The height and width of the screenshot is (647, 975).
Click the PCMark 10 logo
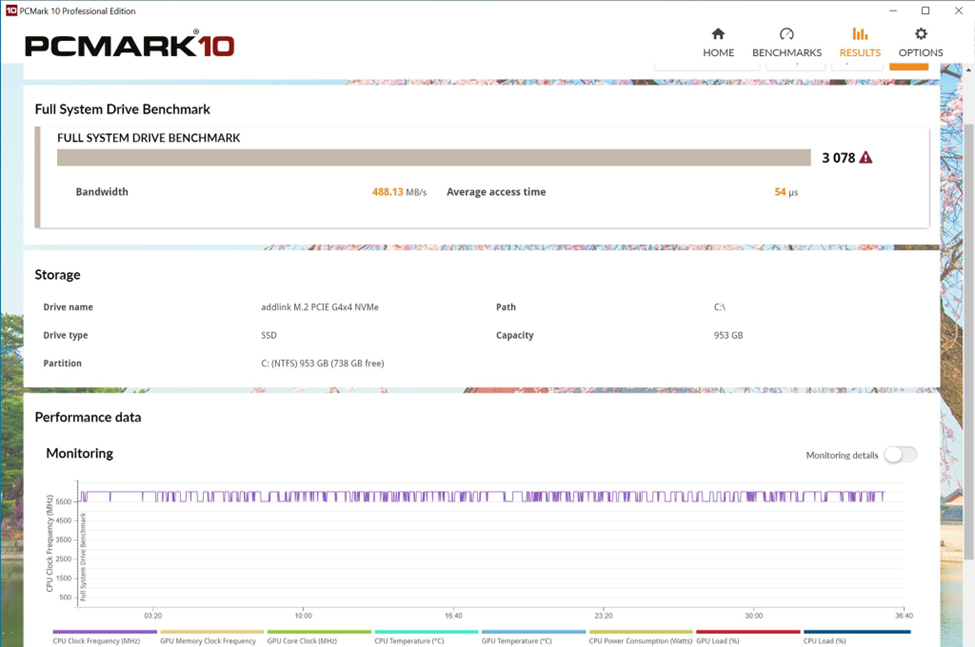pos(129,45)
